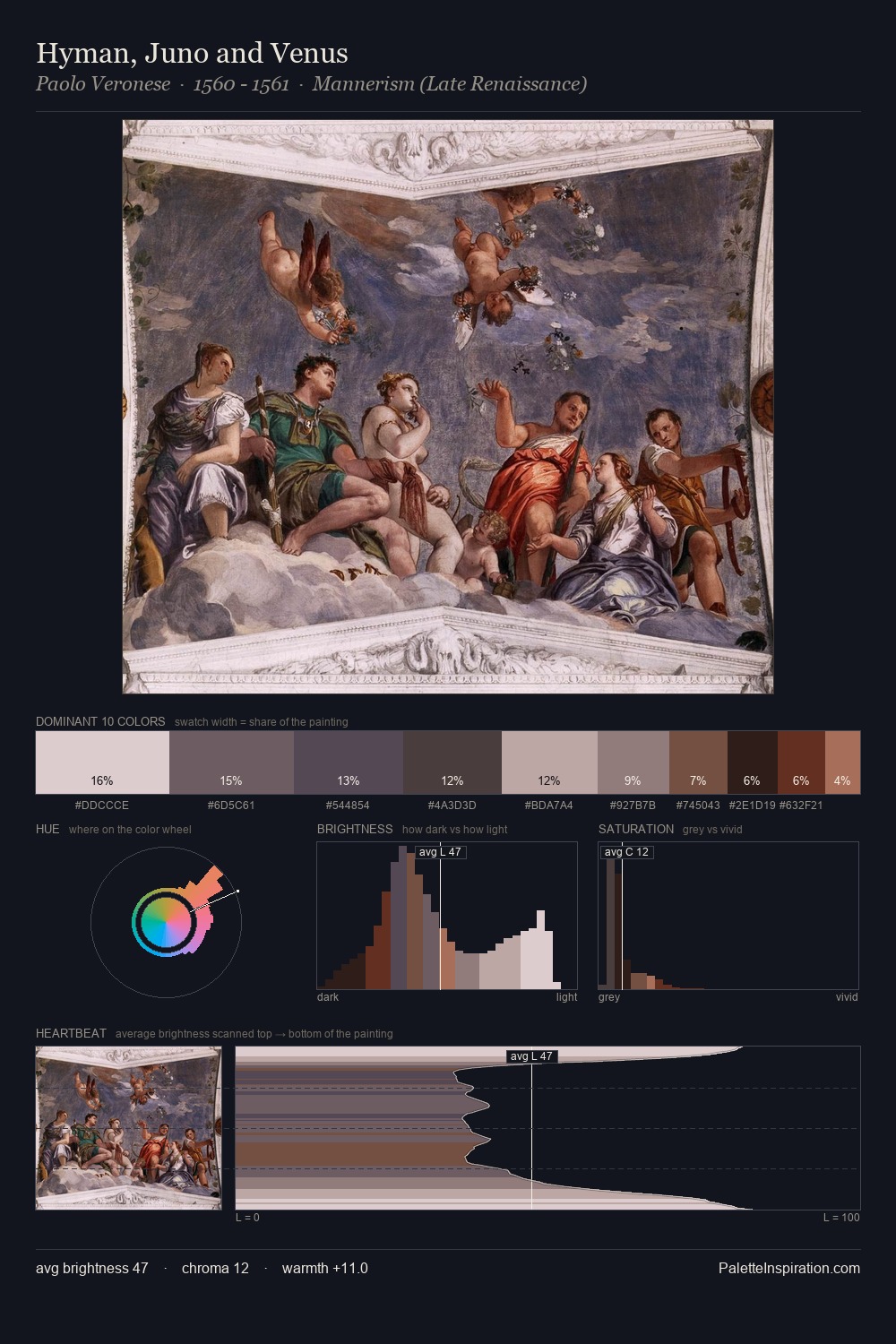Click the hex label #4A3D3D
The image size is (896, 1344).
click(452, 806)
